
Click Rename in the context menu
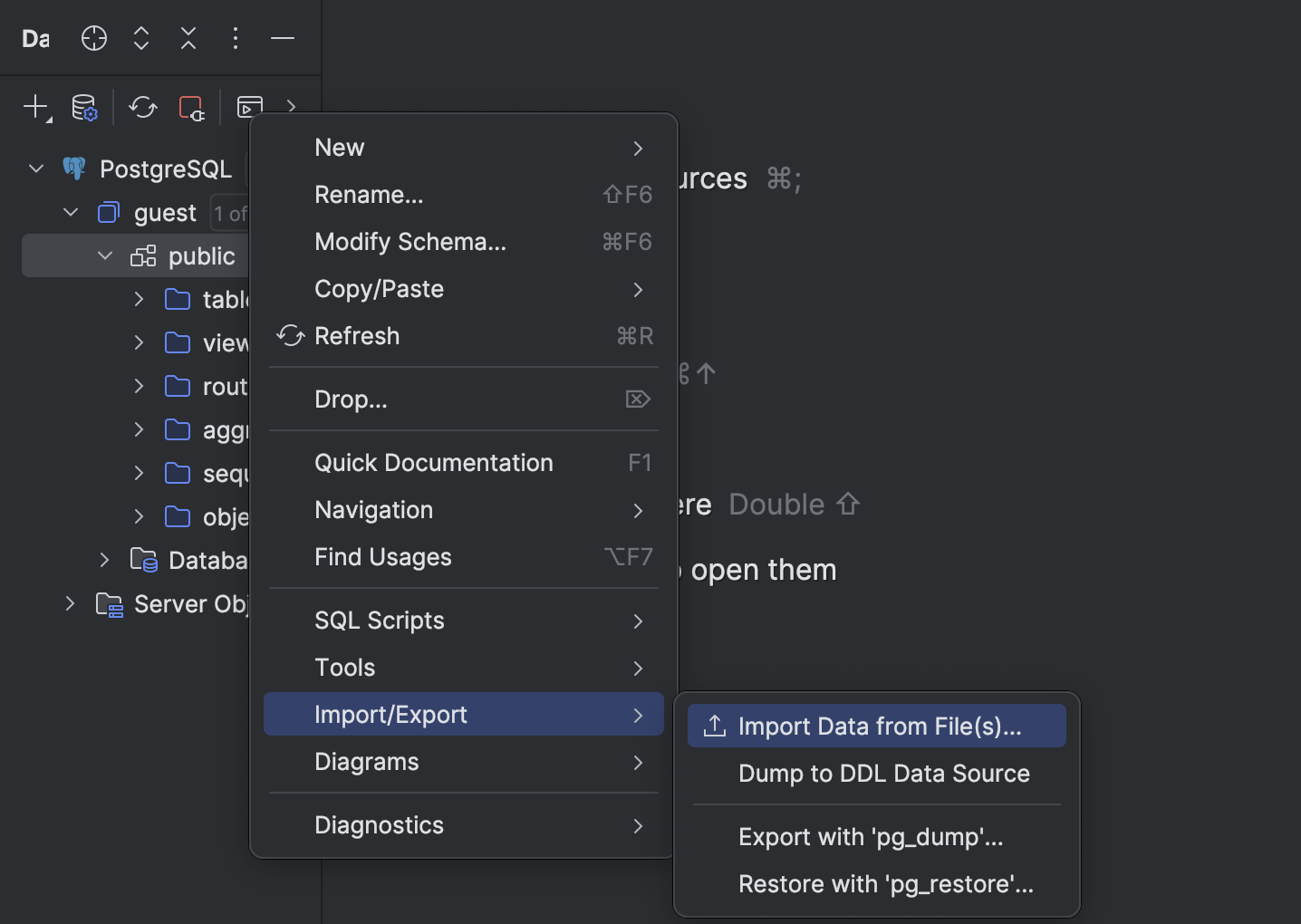click(369, 194)
